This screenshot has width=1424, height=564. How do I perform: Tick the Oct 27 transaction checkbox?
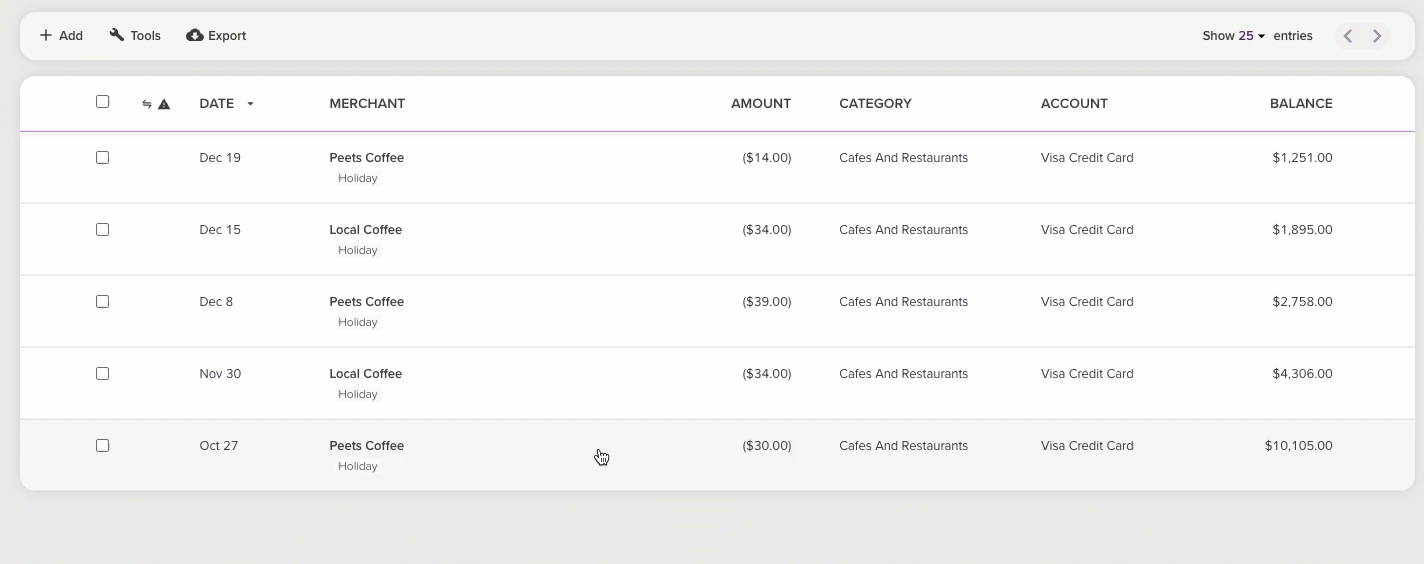click(102, 446)
